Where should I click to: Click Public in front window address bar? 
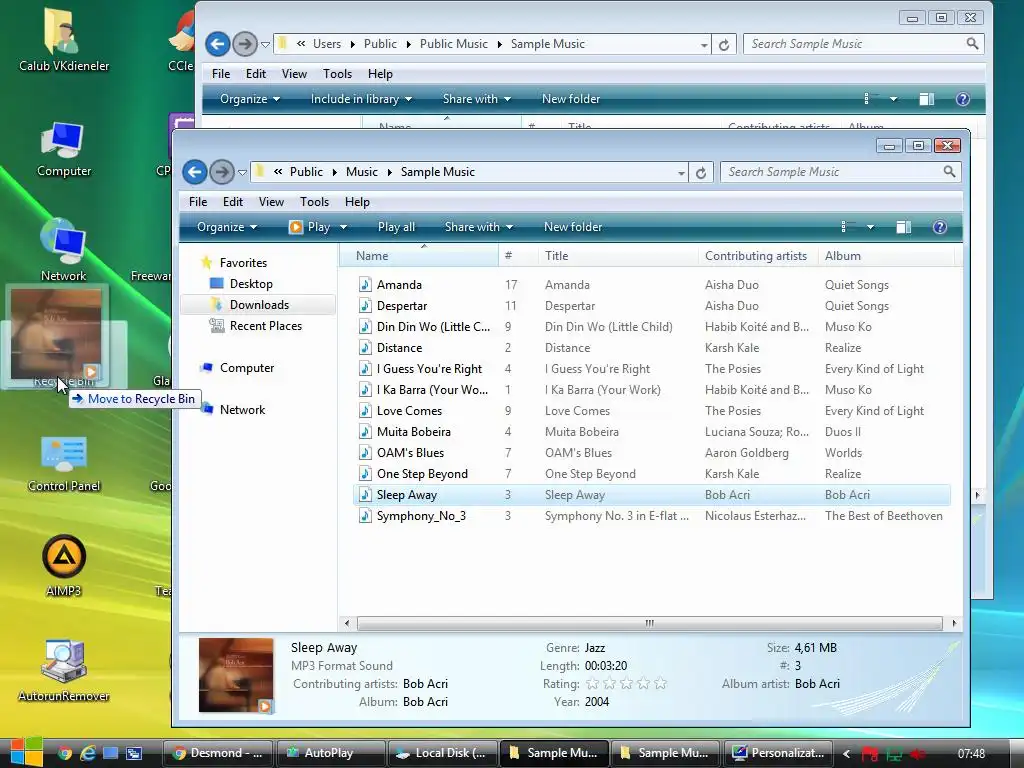[306, 172]
